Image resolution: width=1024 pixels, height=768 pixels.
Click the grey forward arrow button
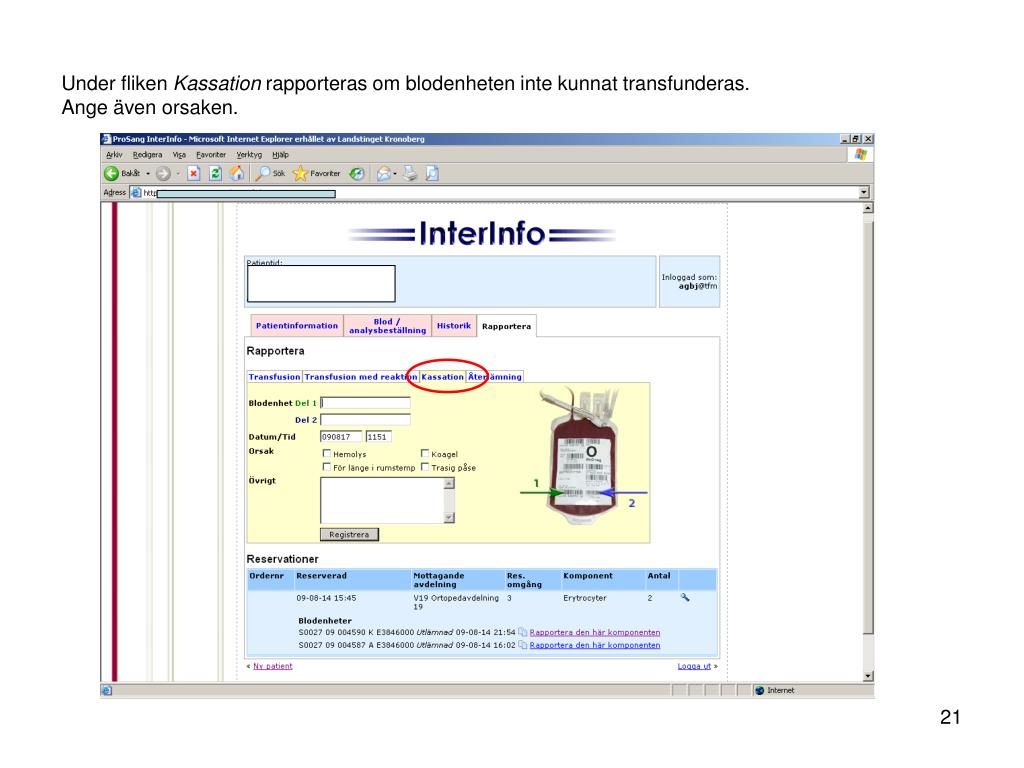click(x=163, y=173)
